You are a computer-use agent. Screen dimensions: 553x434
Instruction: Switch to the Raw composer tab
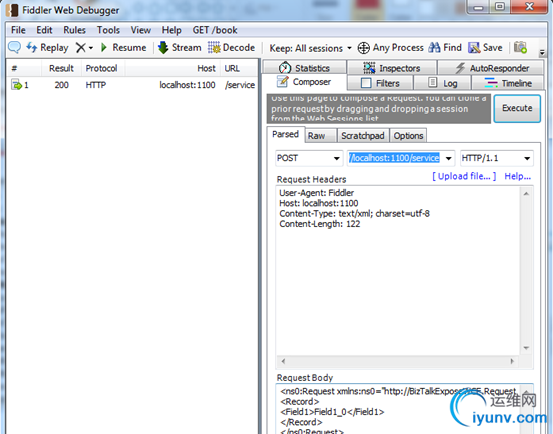(x=320, y=136)
